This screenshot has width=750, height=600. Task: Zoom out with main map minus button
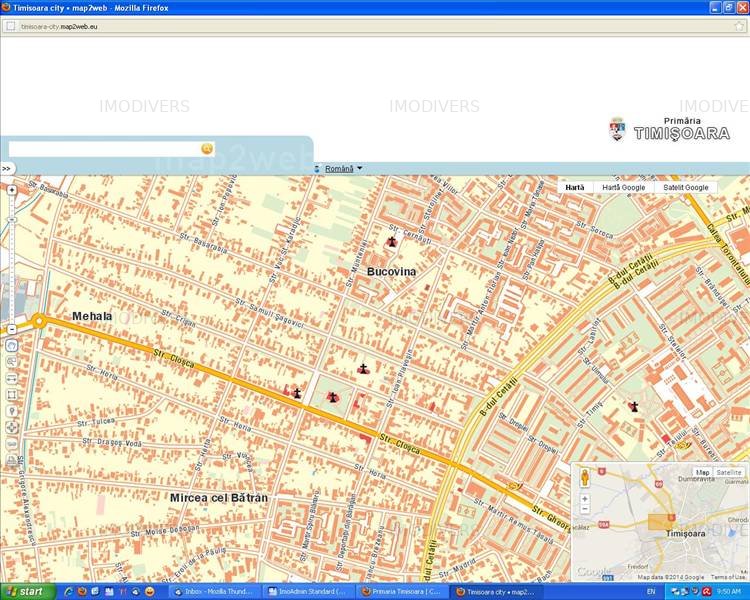coord(12,329)
